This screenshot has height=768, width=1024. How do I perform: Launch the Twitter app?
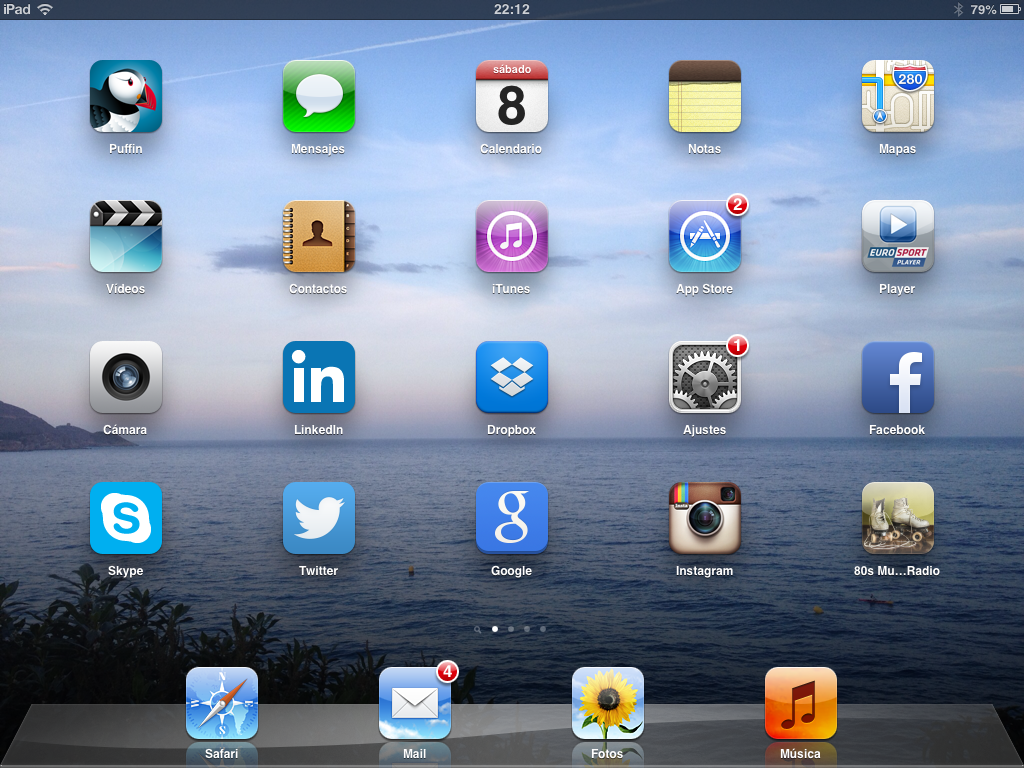coord(319,518)
